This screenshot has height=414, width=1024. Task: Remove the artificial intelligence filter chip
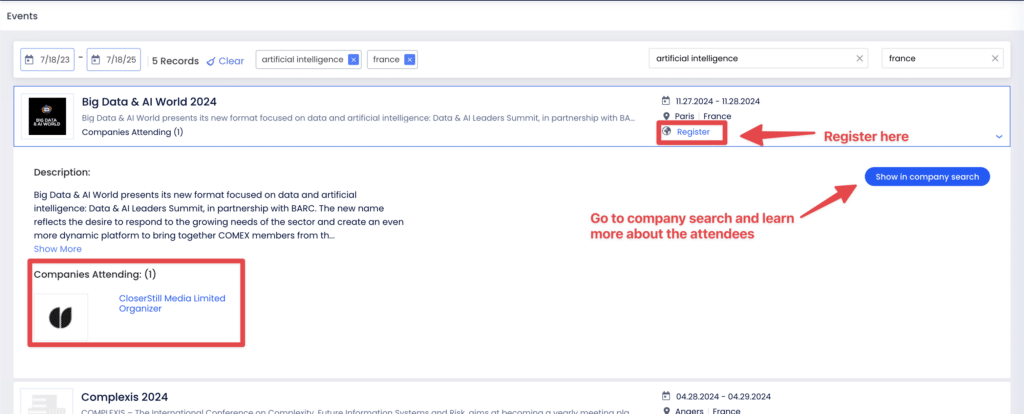pos(353,59)
